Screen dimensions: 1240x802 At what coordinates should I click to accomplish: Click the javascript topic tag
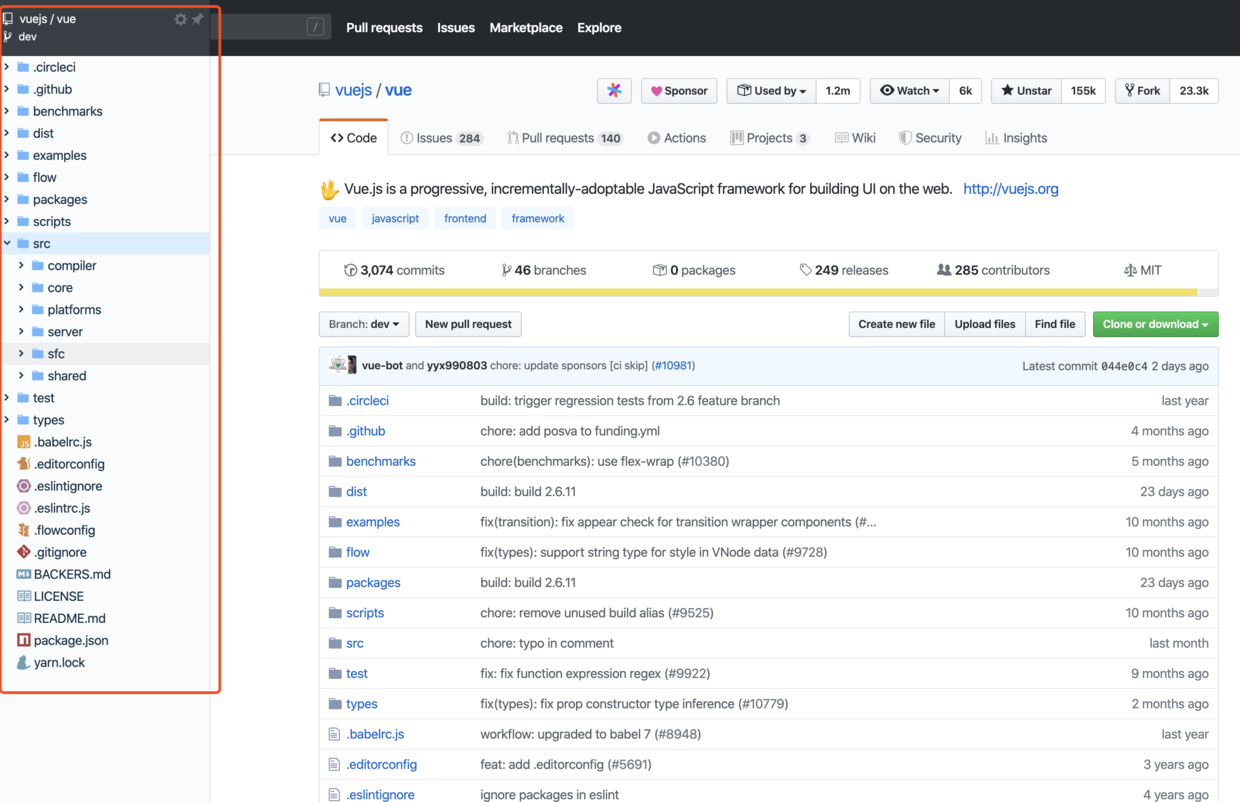pos(395,218)
